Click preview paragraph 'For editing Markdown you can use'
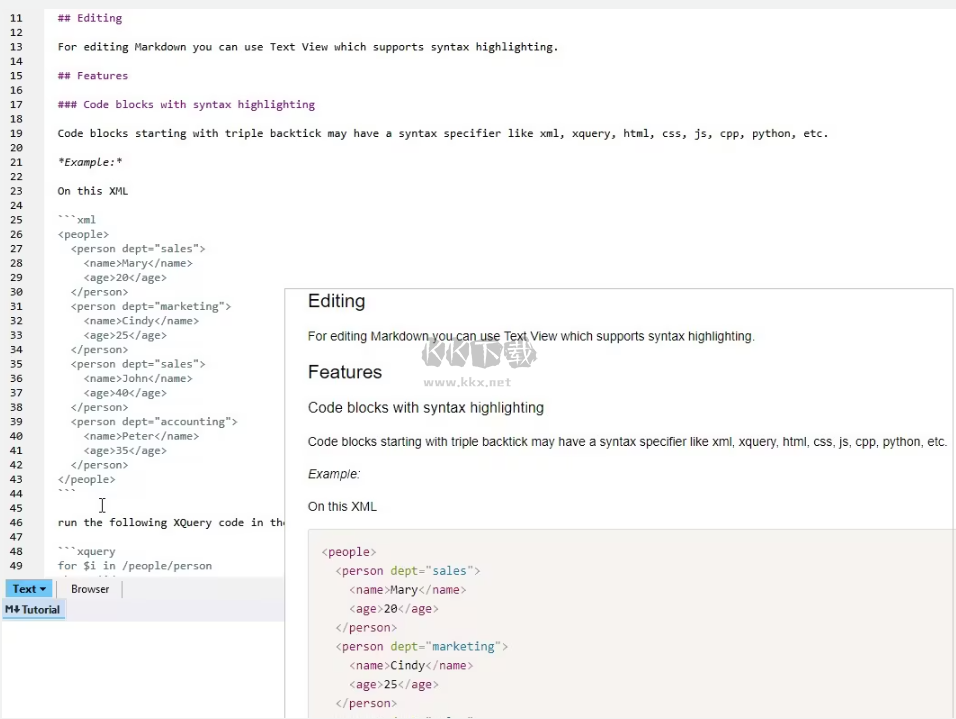The height and width of the screenshot is (719, 956). point(531,337)
